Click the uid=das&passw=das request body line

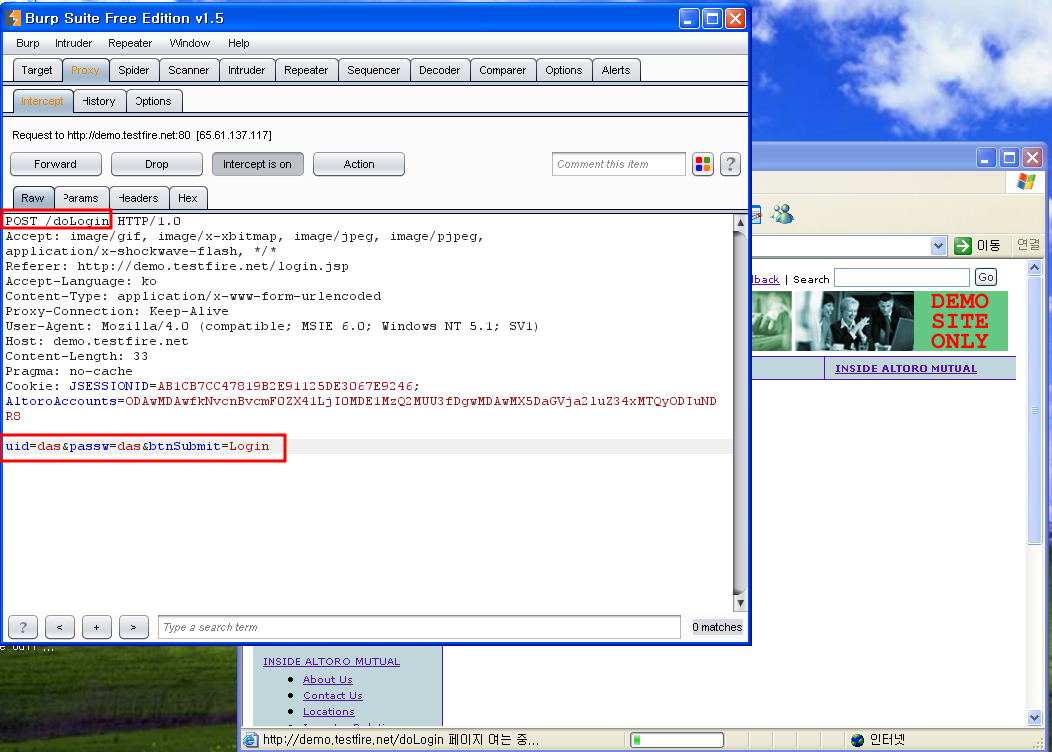138,446
